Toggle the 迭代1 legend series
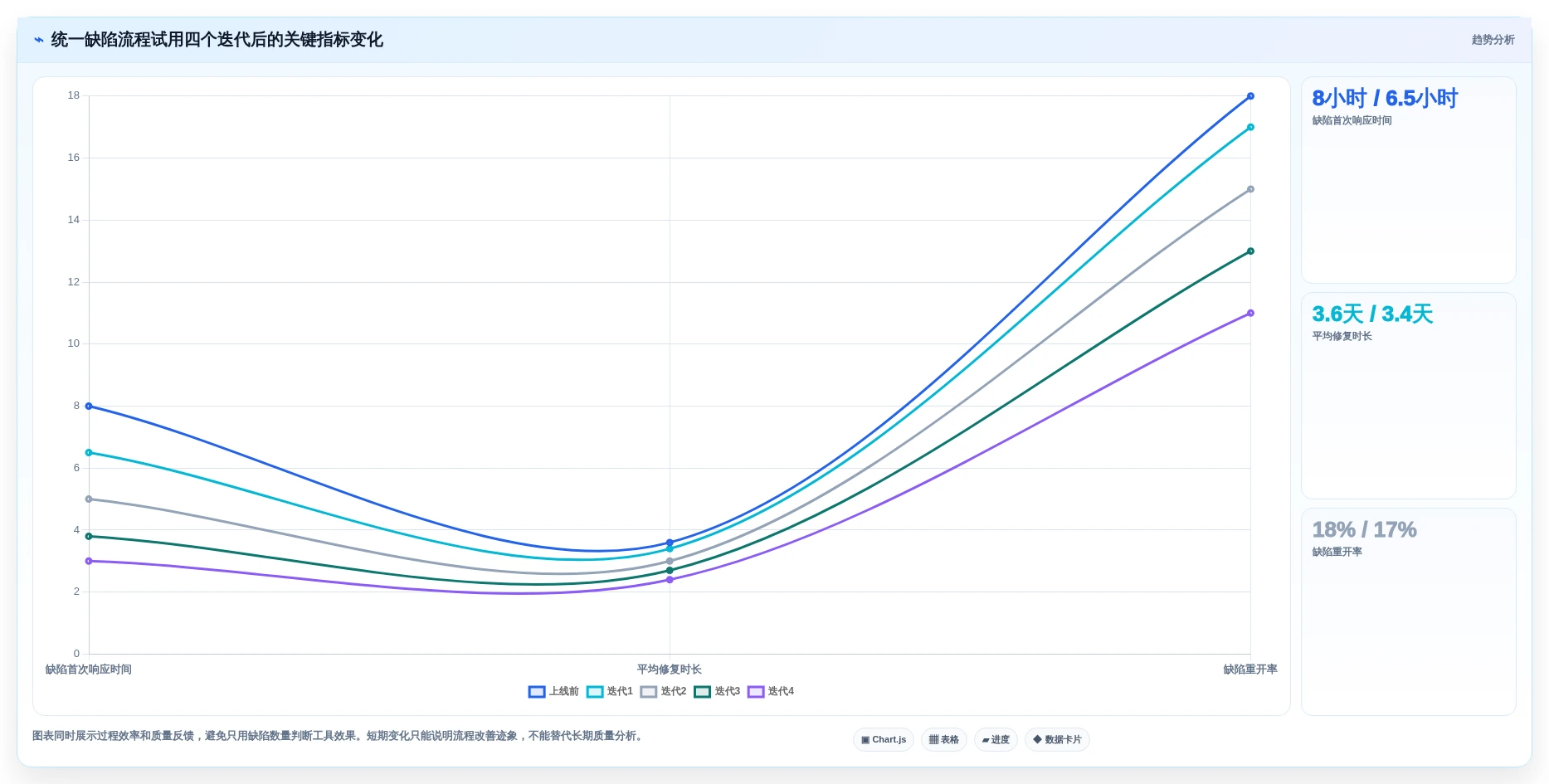The height and width of the screenshot is (784, 1549). [610, 692]
